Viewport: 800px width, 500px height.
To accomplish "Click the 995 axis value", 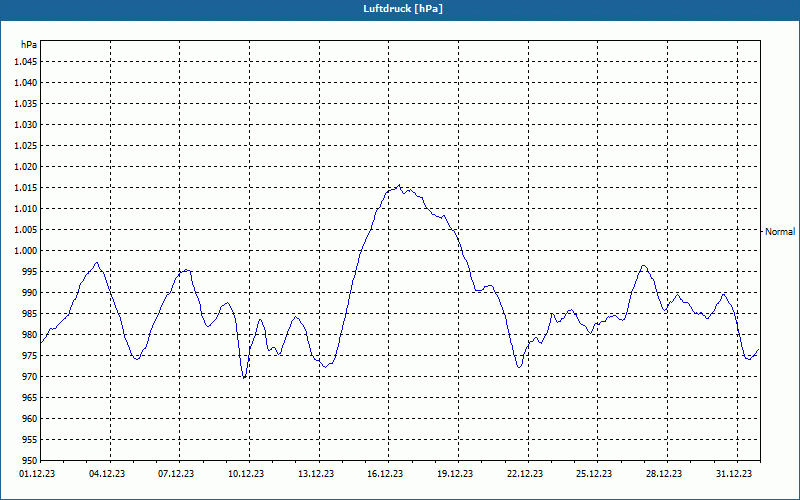I will coord(30,271).
